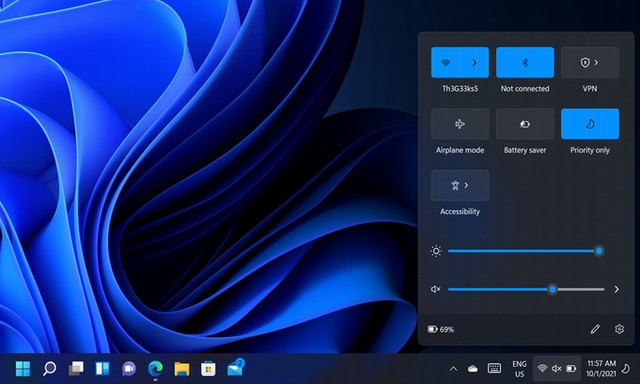Screen dimensions: 640x384
Task: Launch Teams Chat from the taskbar
Action: pos(129,368)
